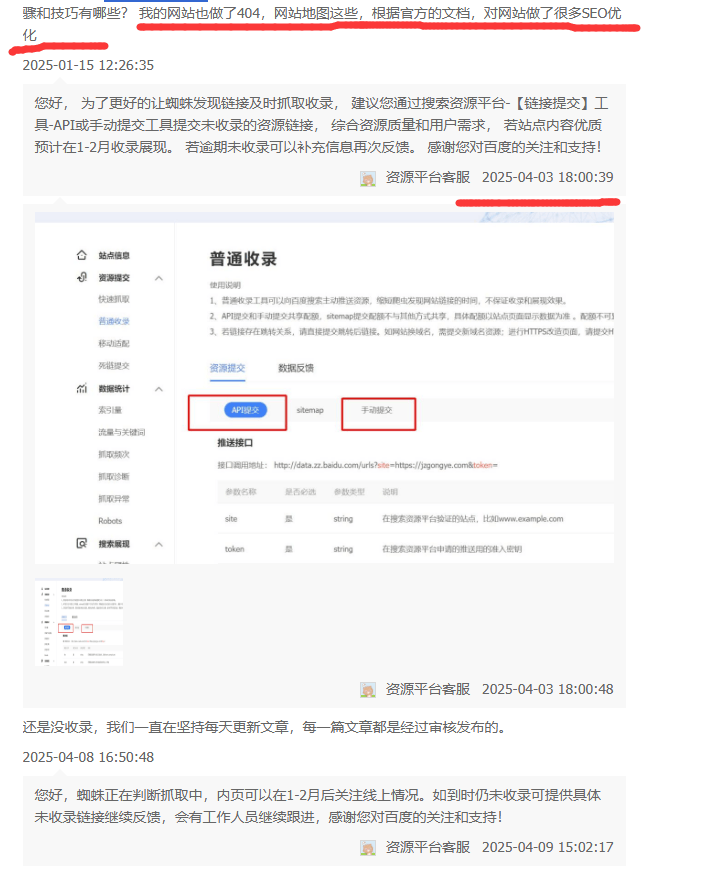Click the 使用说明 label
This screenshot has height=873, width=719.
click(x=225, y=285)
